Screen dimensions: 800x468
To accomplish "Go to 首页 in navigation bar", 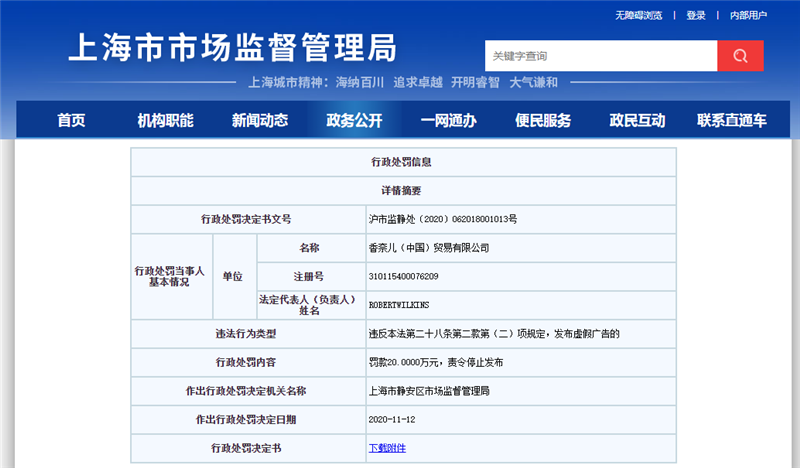I will click(x=71, y=121).
